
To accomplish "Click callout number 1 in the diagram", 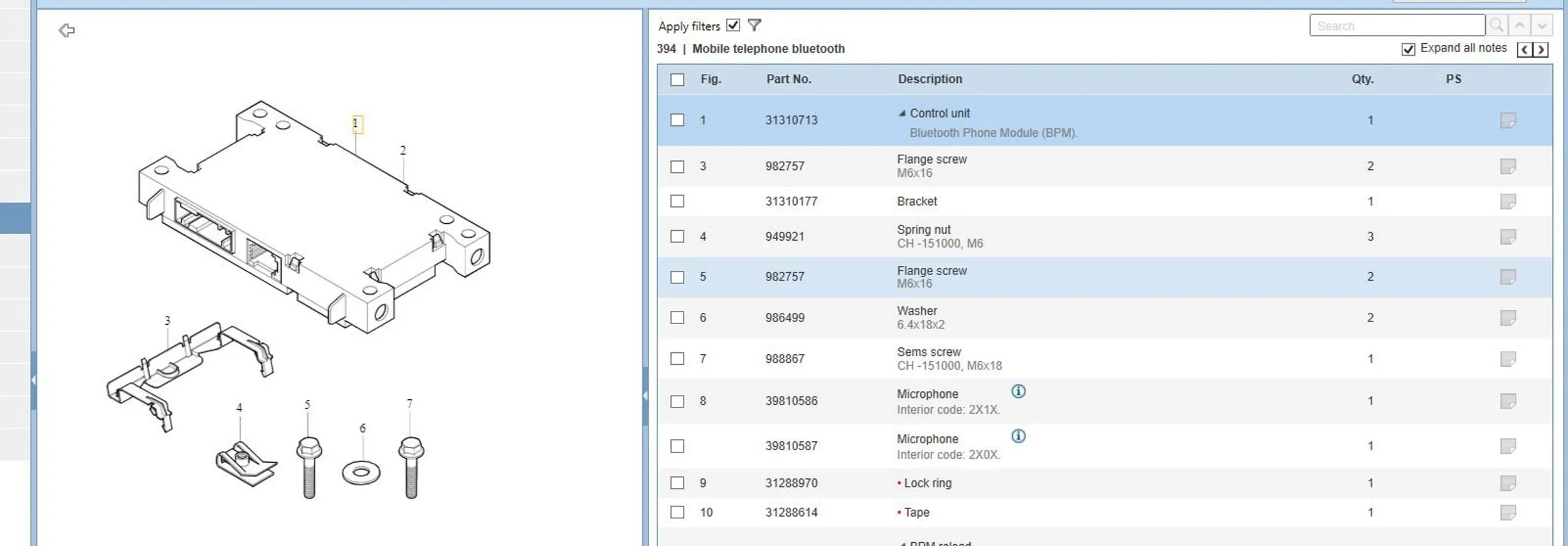I will pos(356,123).
